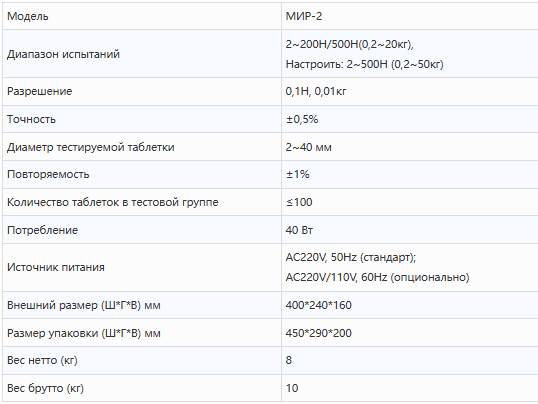The image size is (538, 404).
Task: Select the МИР-2 model value
Action: pyautogui.click(x=304, y=16)
